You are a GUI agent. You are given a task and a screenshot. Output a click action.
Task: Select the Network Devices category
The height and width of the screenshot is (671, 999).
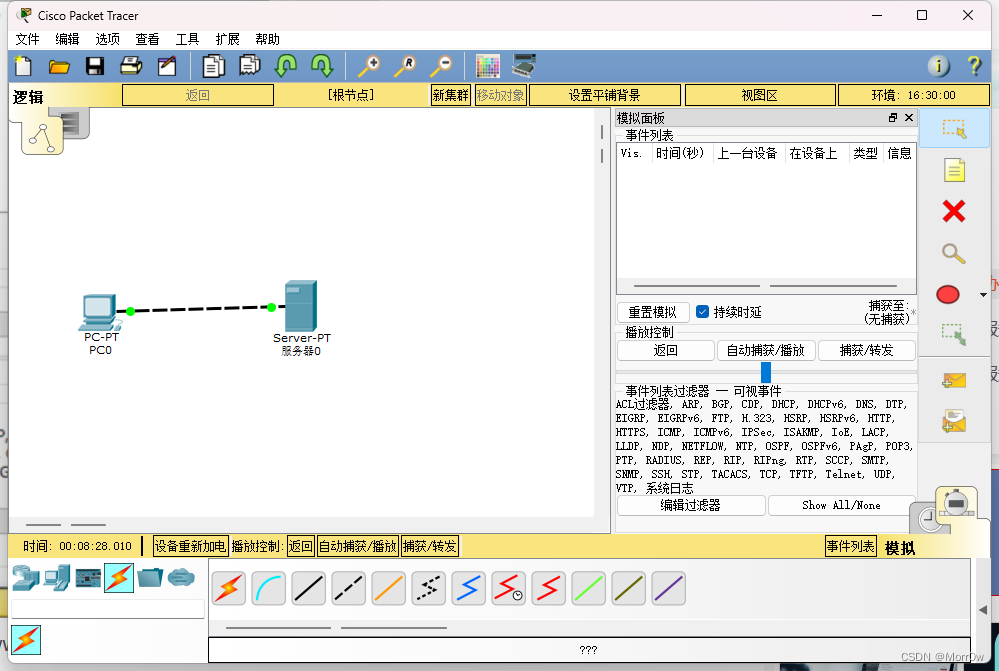pyautogui.click(x=25, y=578)
